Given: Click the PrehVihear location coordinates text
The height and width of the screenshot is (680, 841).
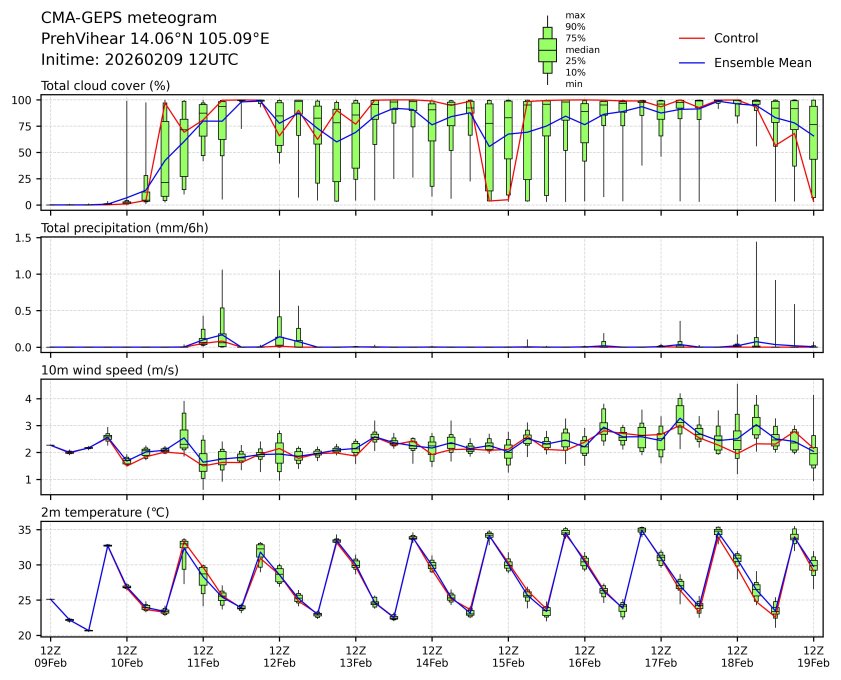Looking at the screenshot, I should click(154, 39).
